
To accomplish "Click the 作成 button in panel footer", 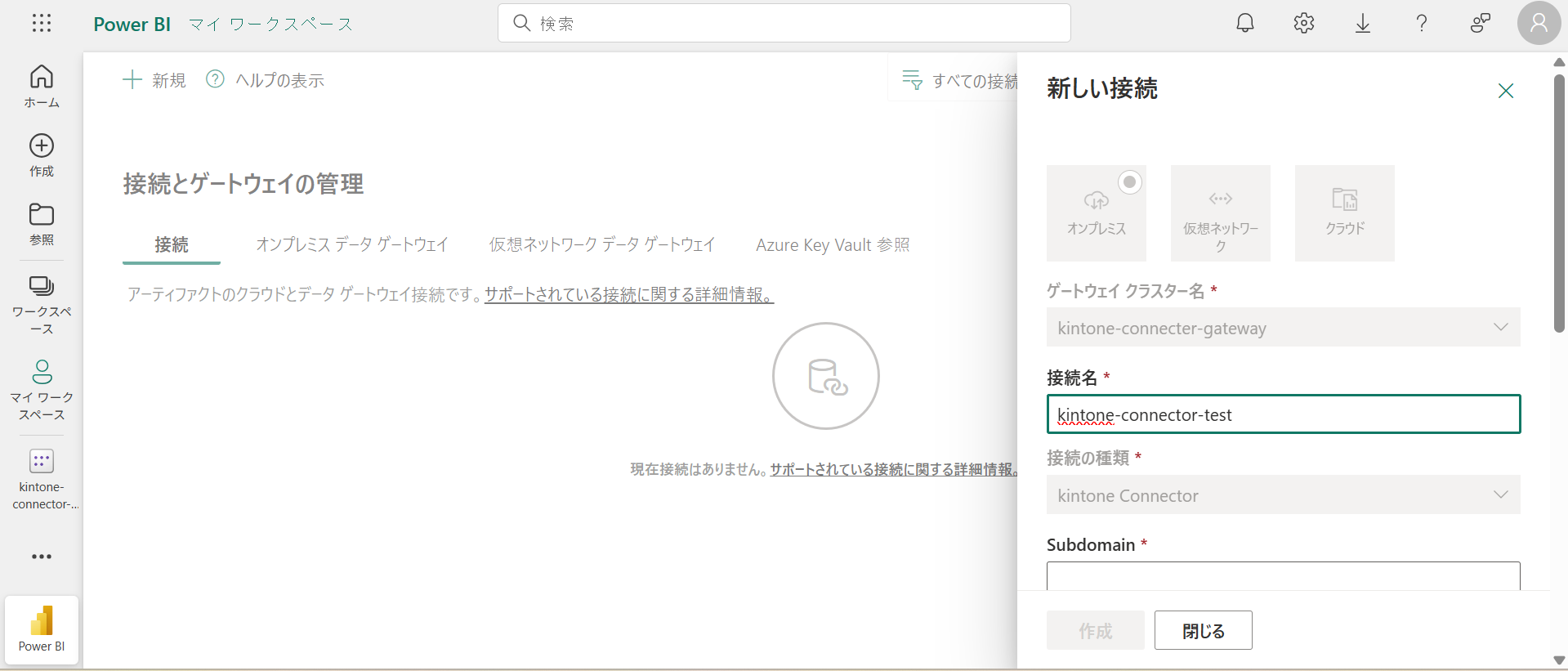I will pos(1096,630).
